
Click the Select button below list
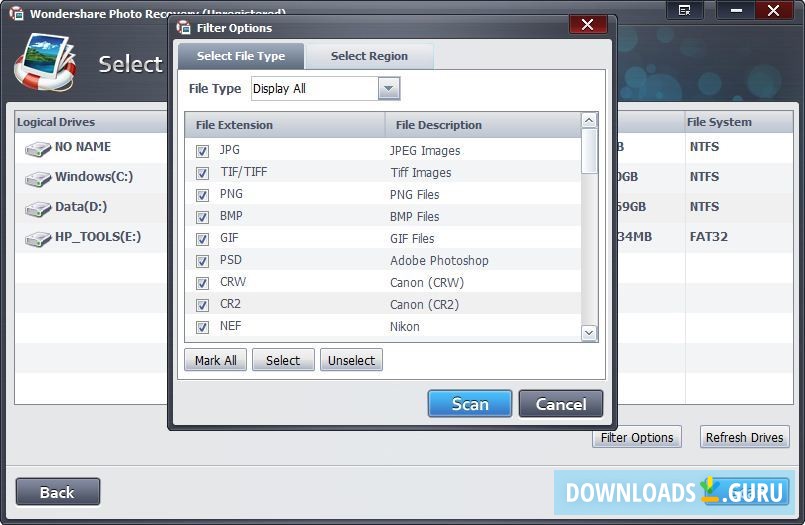click(x=283, y=360)
